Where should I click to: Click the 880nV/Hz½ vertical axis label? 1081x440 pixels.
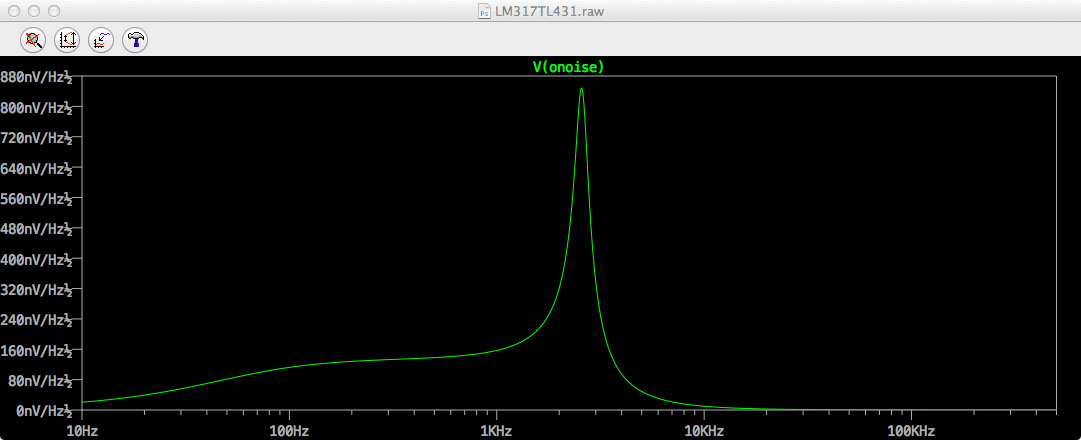pos(36,78)
